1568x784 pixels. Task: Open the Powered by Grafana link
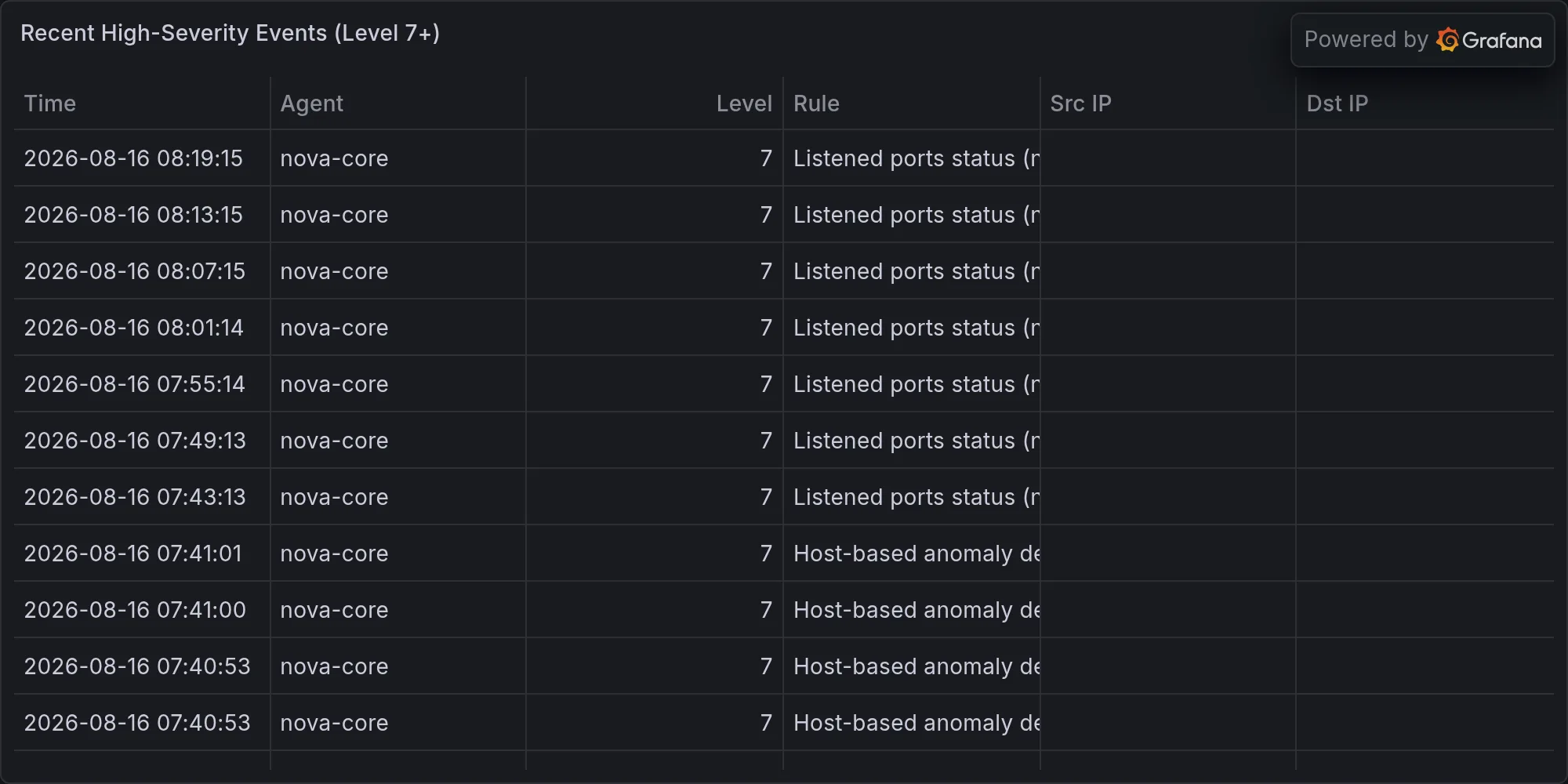click(1422, 40)
